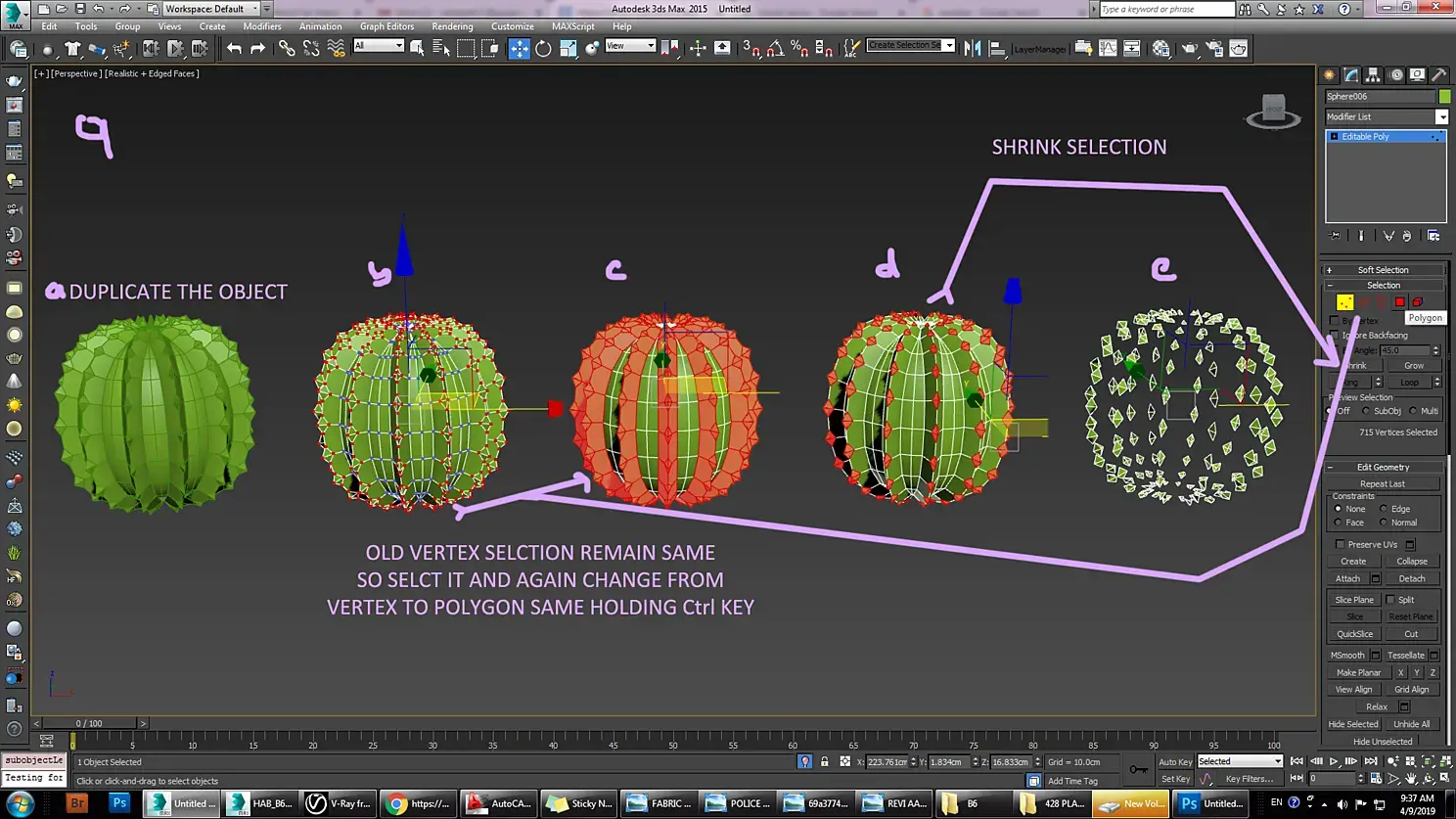Select Vertex sub-object level

coord(1345,302)
